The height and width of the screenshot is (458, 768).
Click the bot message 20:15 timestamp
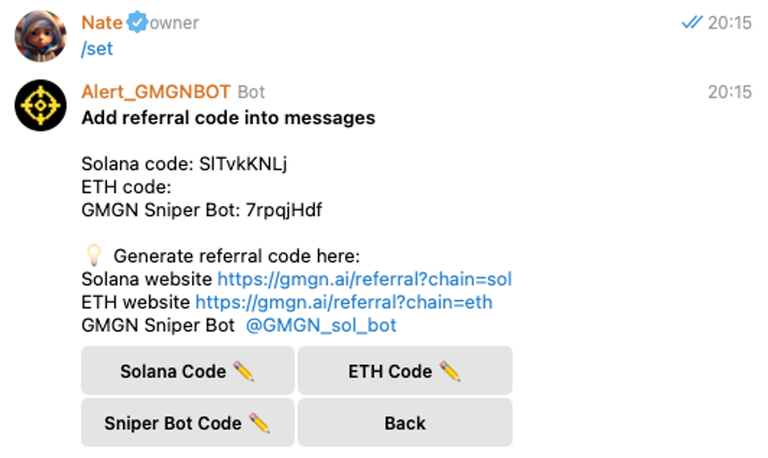click(x=729, y=92)
